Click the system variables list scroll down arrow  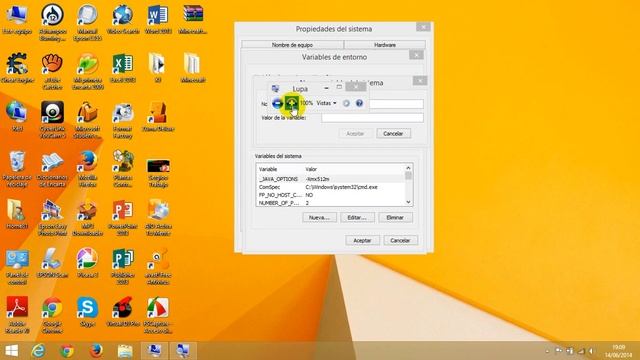click(x=408, y=202)
